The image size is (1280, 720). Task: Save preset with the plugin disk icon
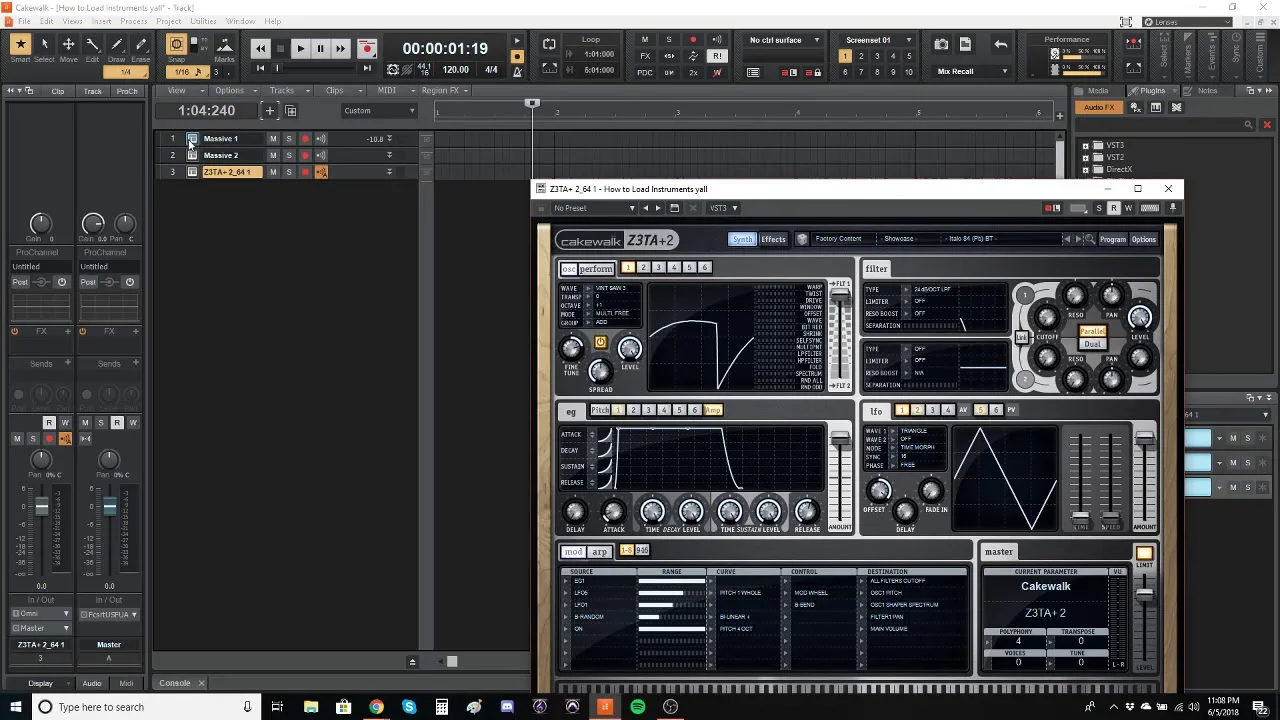[674, 208]
